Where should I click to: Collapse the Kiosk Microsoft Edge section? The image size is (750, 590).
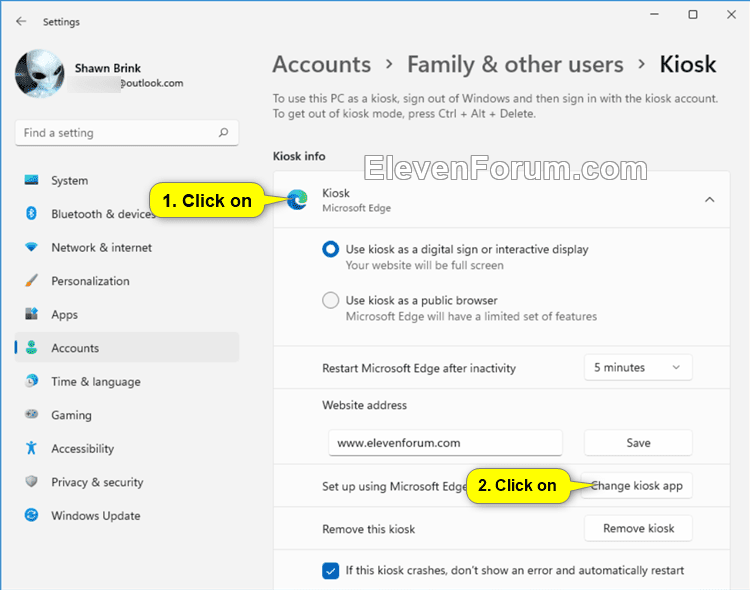click(710, 200)
